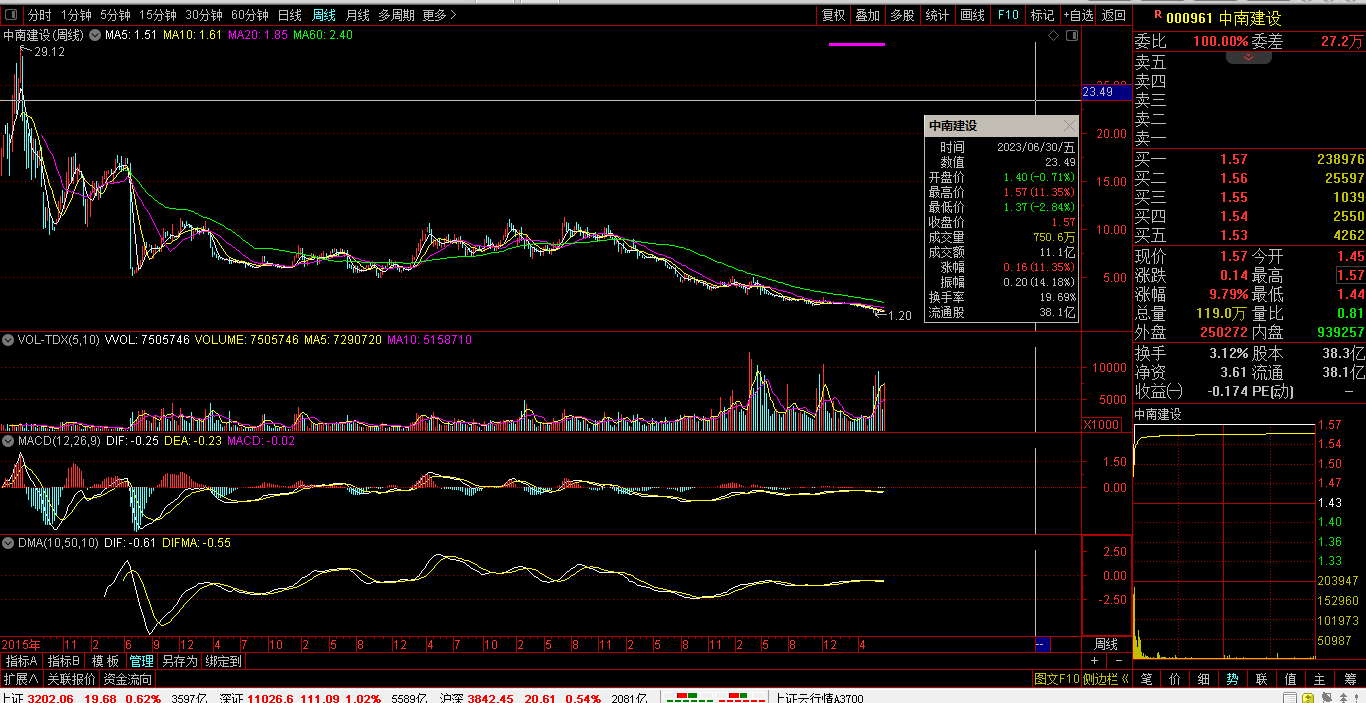The height and width of the screenshot is (703, 1366).
Task: Click the plus zoom-in button below chart
Action: point(1094,661)
